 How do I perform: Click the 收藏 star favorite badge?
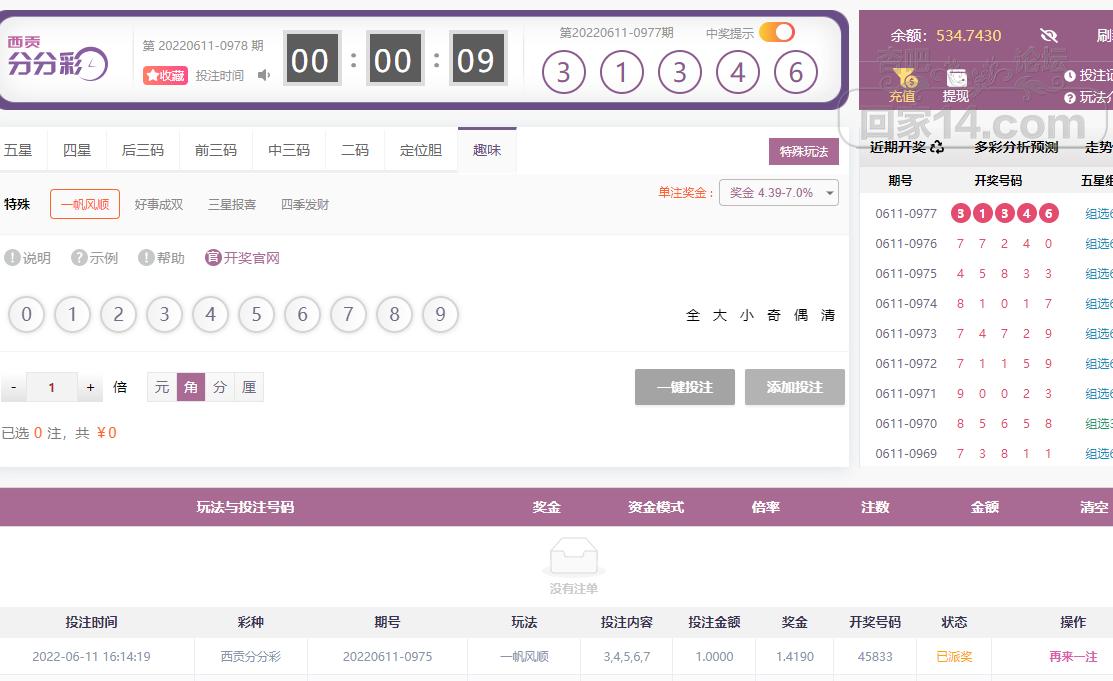coord(165,75)
